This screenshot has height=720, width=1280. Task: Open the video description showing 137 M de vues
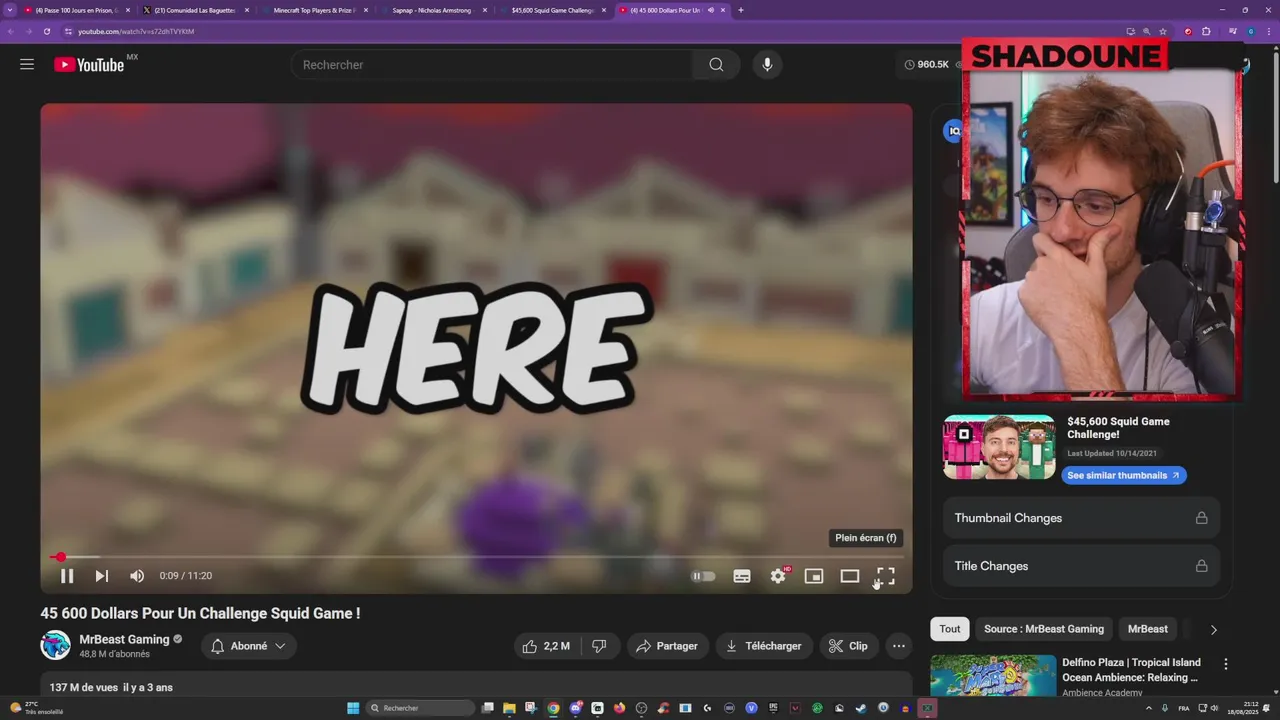476,686
